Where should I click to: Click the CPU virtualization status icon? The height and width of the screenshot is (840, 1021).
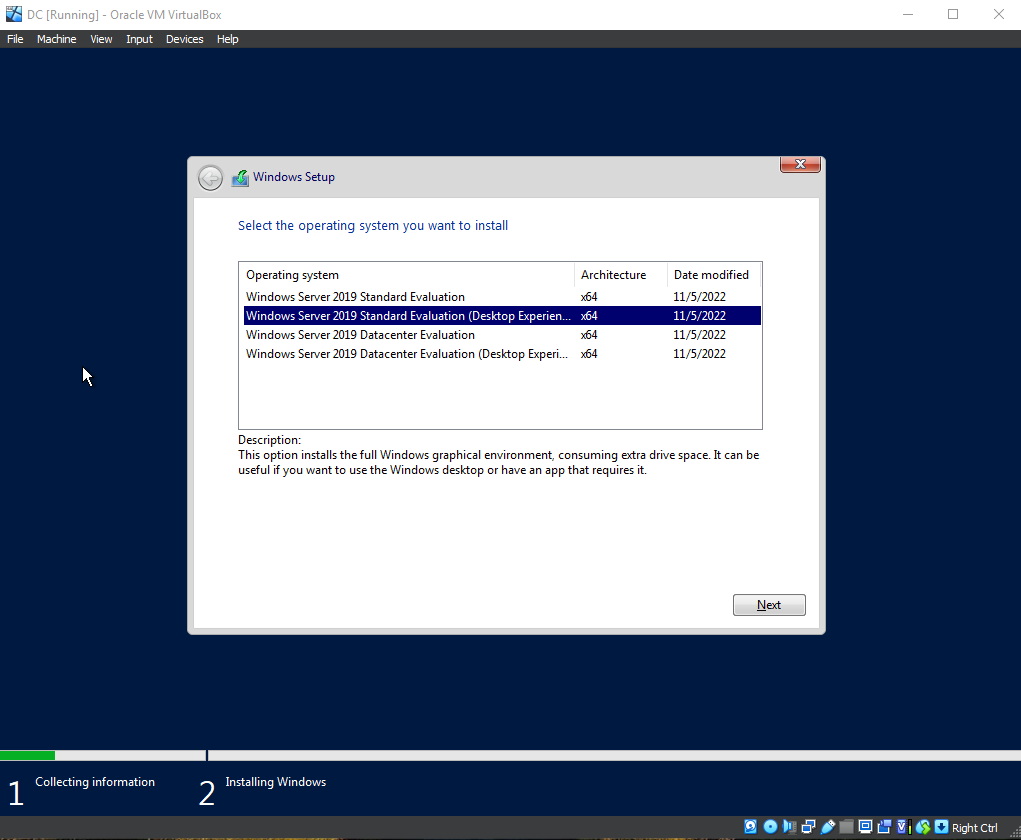click(903, 826)
